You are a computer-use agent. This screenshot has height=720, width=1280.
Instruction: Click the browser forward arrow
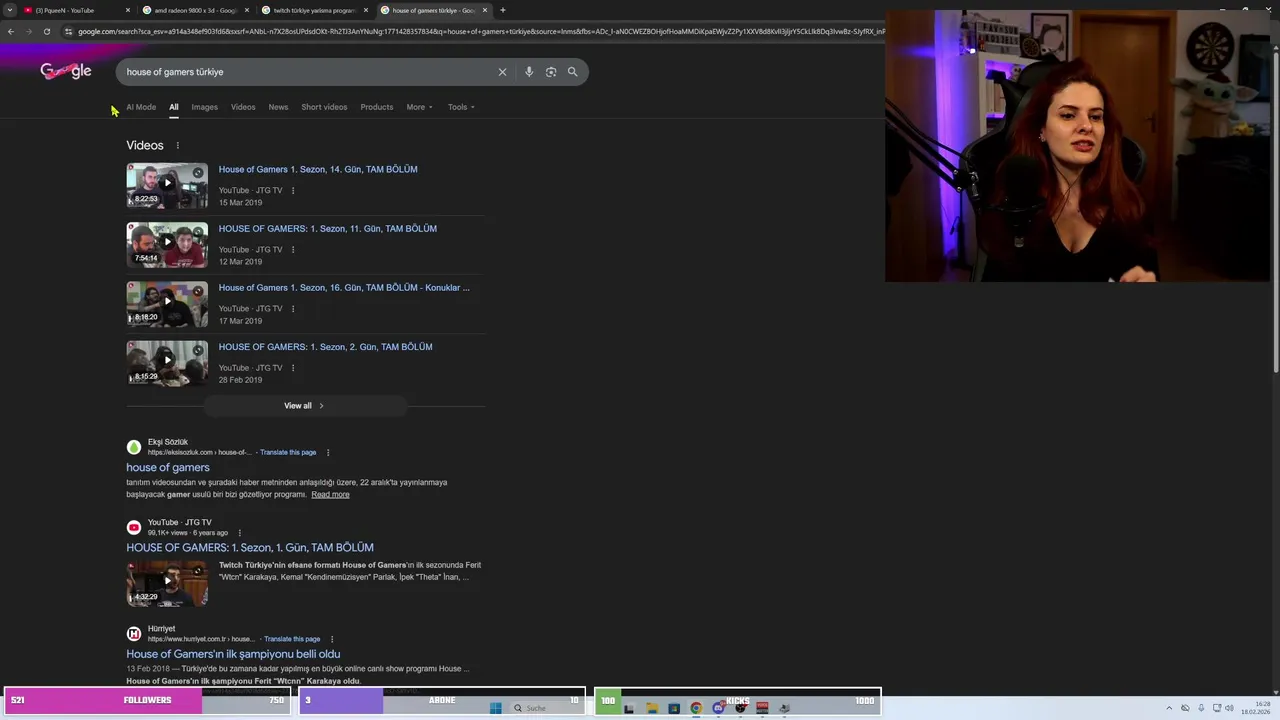[x=28, y=31]
